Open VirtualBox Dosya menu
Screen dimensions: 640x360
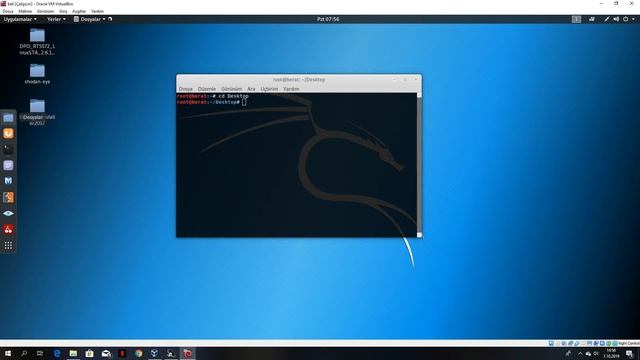(8, 11)
